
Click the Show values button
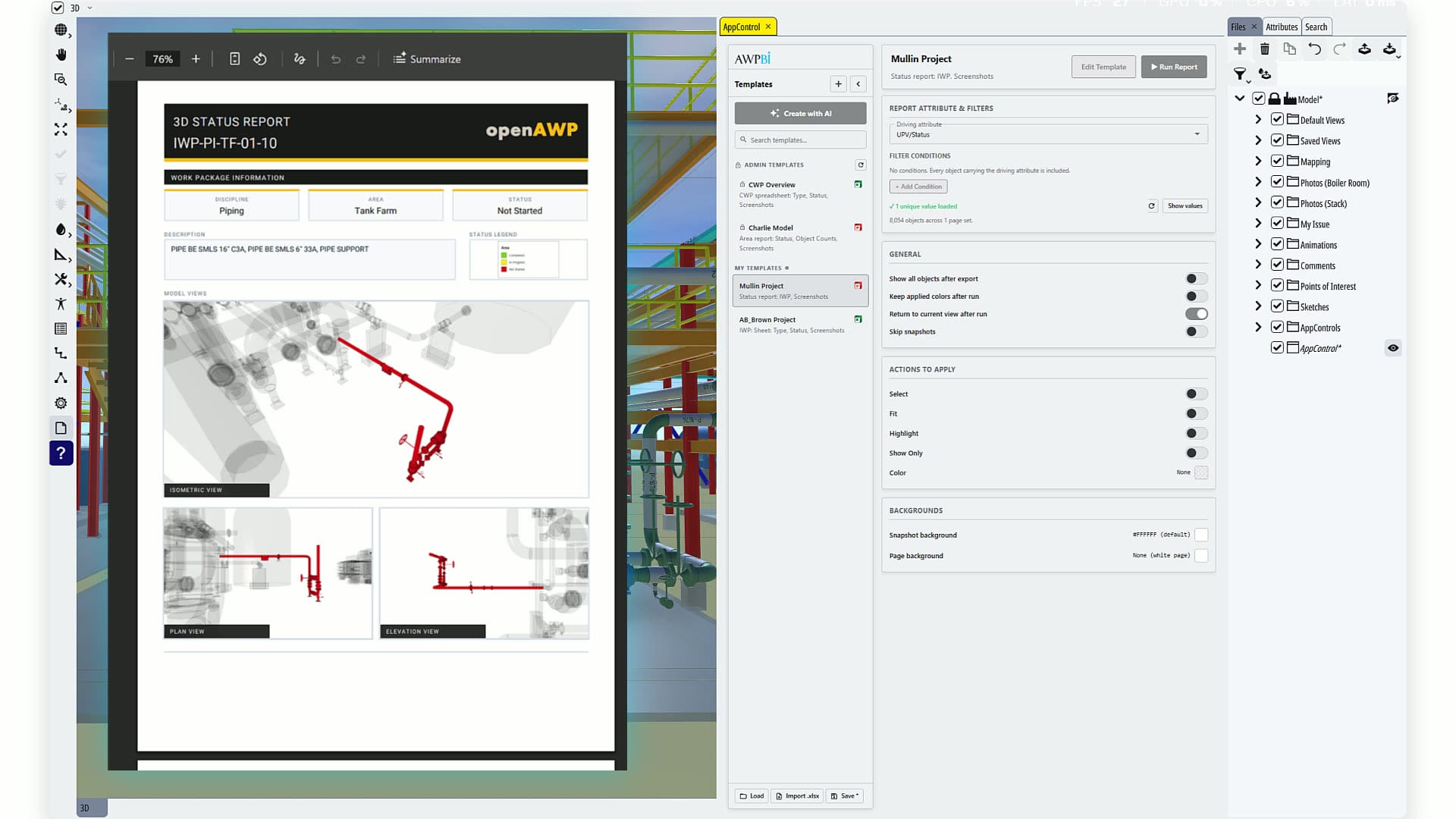point(1185,206)
